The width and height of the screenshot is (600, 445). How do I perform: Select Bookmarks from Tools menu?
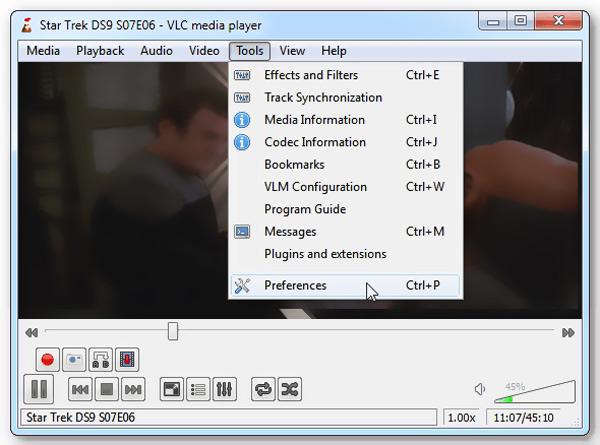point(346,165)
